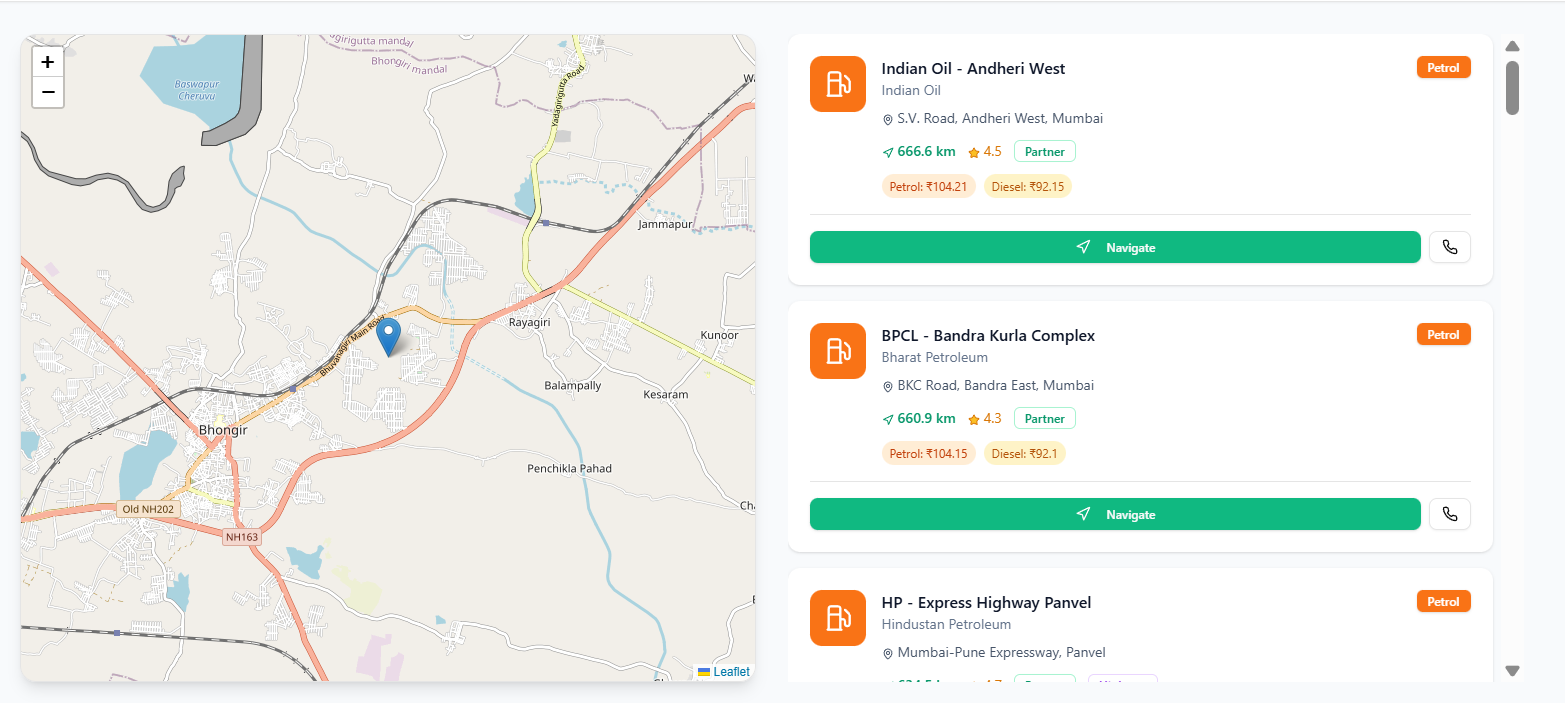Click the Petrol badge on HP Panvel card
Viewport: 1565px width, 703px height.
pos(1443,602)
